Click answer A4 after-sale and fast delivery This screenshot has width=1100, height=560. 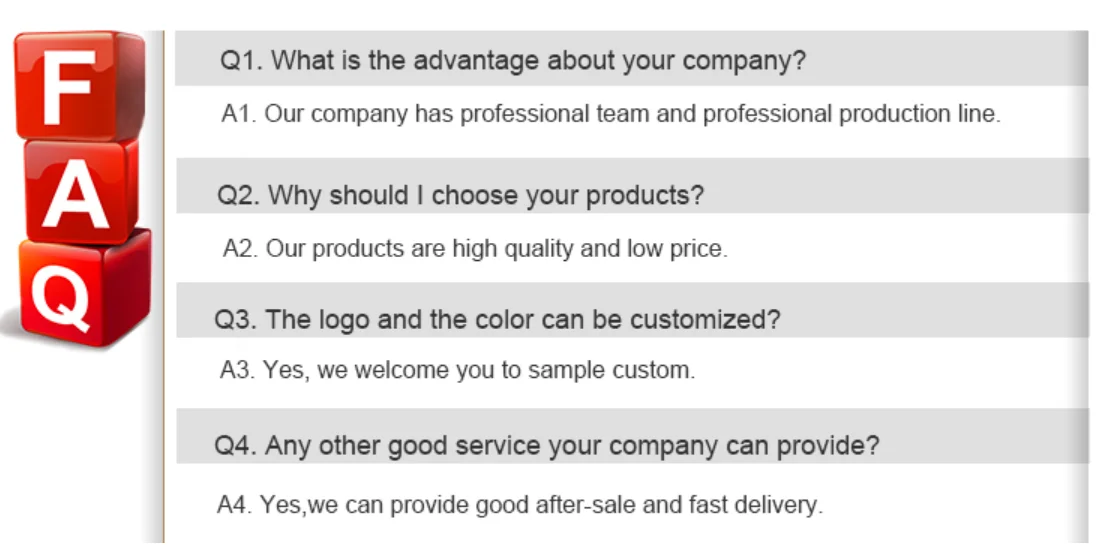click(520, 505)
